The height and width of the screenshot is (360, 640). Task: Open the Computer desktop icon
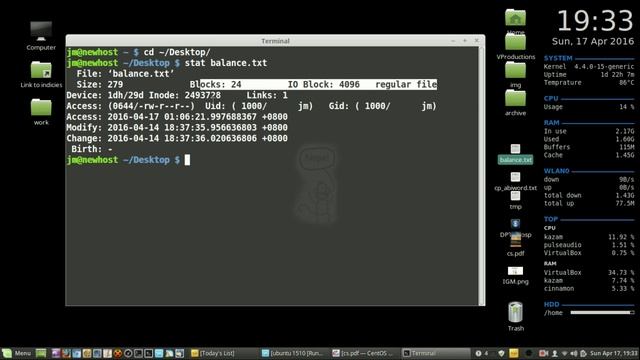coord(41,36)
